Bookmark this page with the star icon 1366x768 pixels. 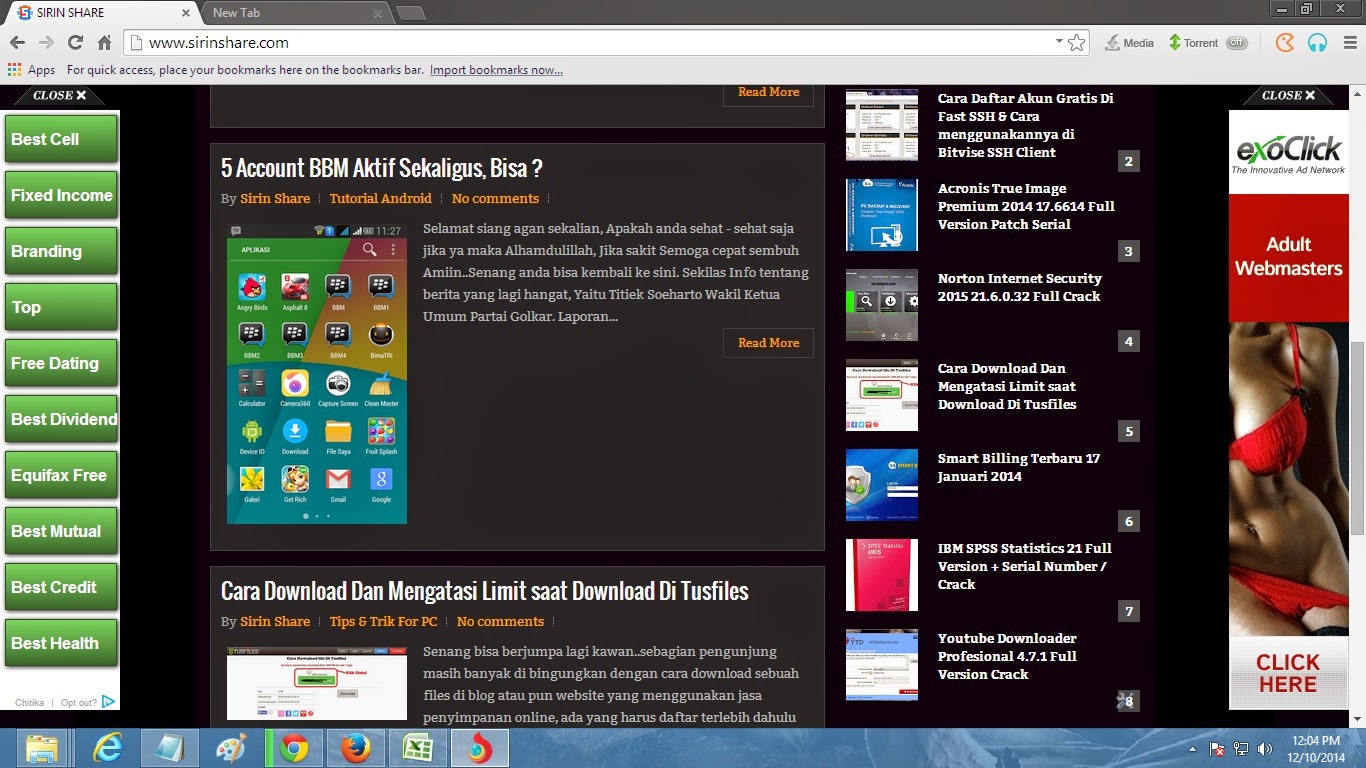coord(1077,43)
